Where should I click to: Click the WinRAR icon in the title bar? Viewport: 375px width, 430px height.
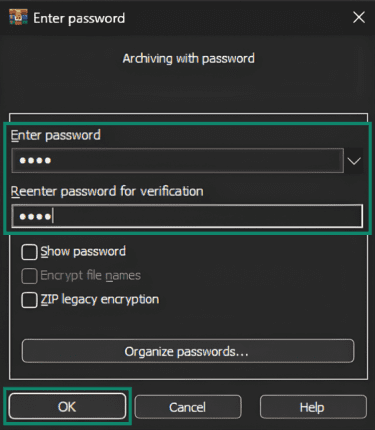click(18, 17)
